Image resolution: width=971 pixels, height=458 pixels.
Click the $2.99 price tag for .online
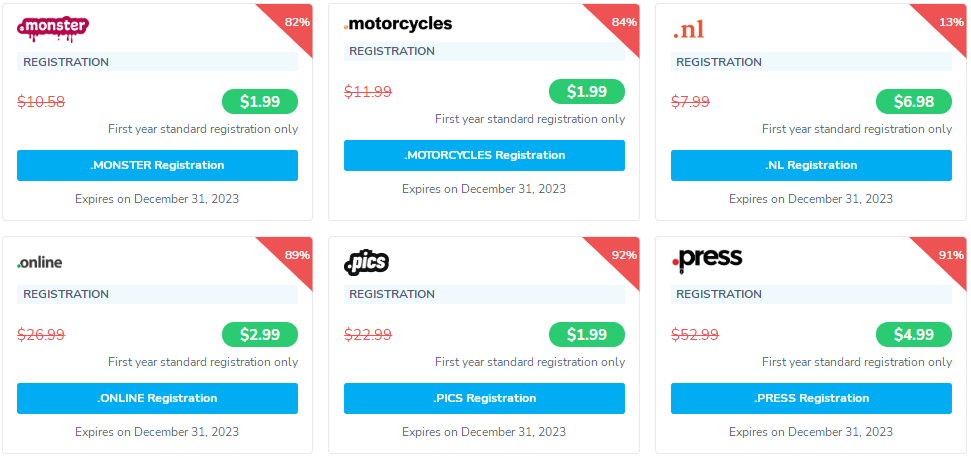tap(259, 334)
